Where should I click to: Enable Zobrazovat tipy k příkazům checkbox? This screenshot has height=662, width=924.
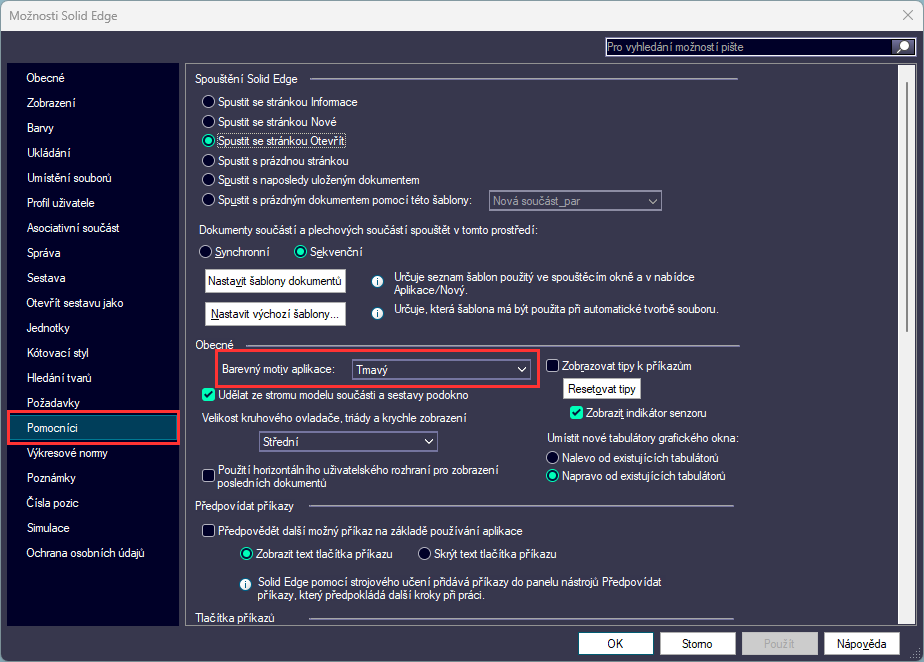click(x=553, y=366)
